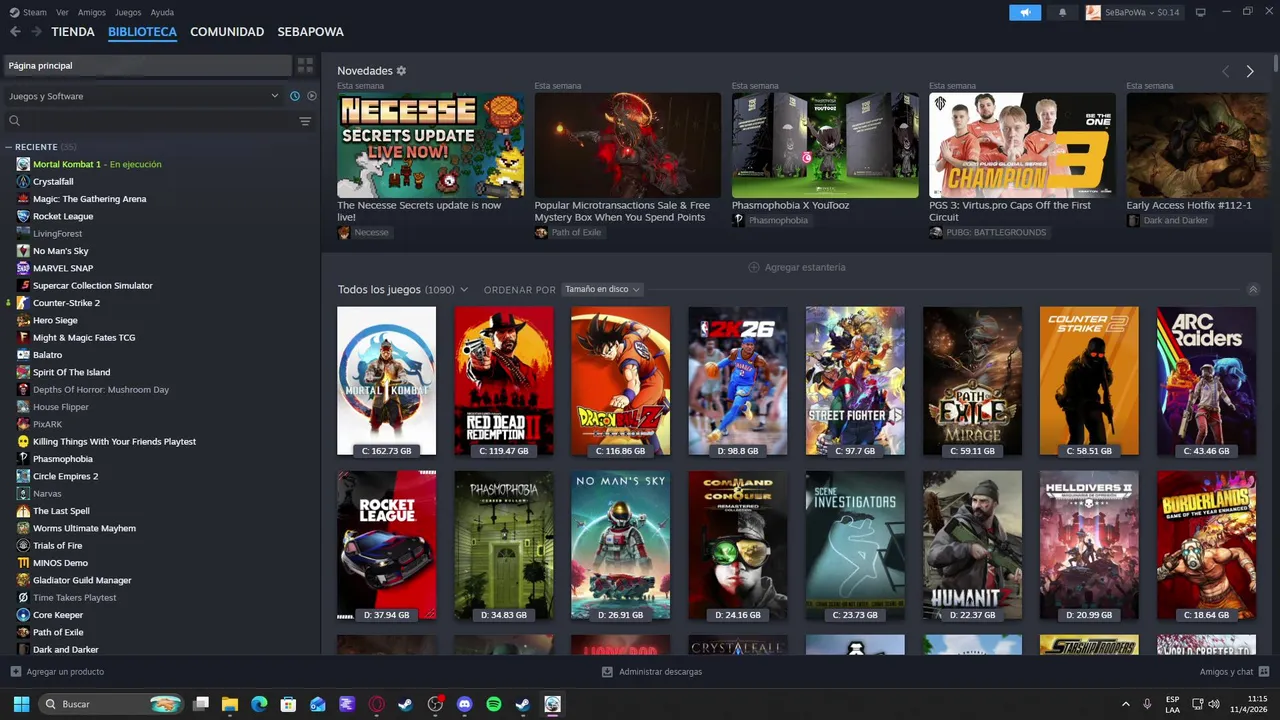Open File Explorer from the taskbar
This screenshot has height=720, width=1280.
230,704
